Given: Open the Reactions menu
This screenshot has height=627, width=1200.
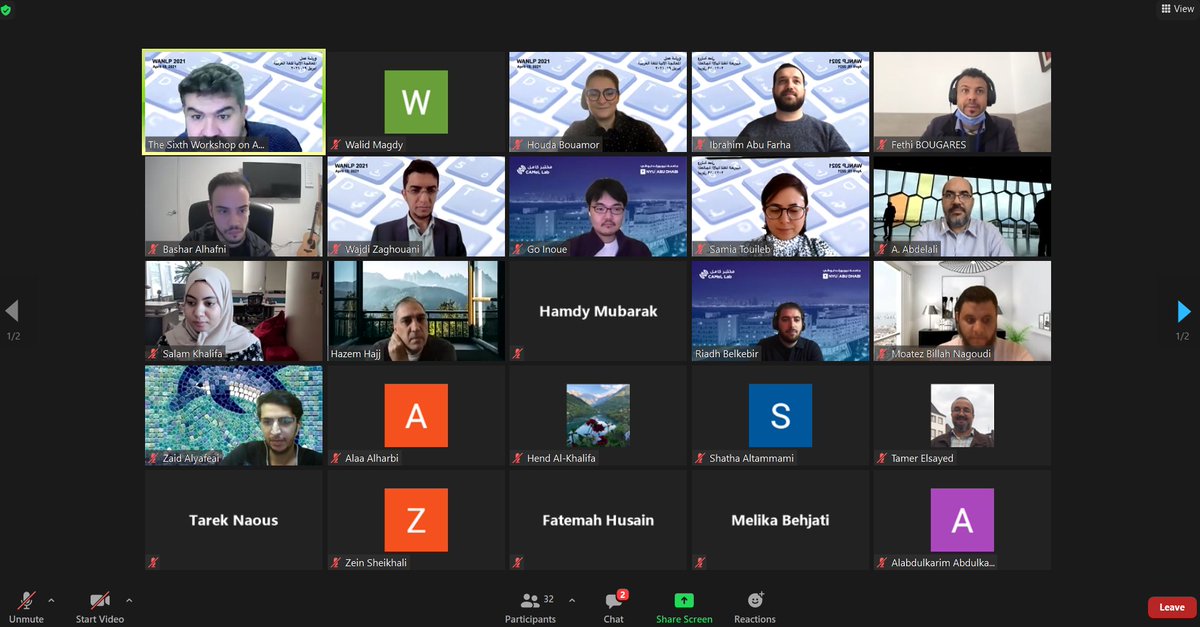Looking at the screenshot, I should [x=755, y=607].
